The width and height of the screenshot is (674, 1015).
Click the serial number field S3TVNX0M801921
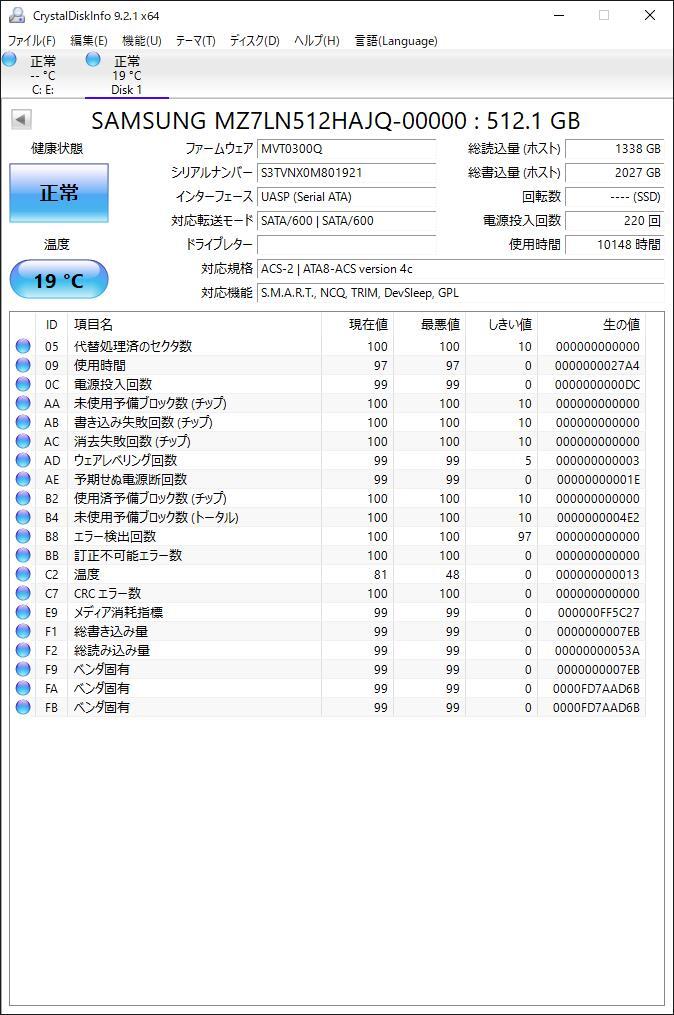click(346, 173)
